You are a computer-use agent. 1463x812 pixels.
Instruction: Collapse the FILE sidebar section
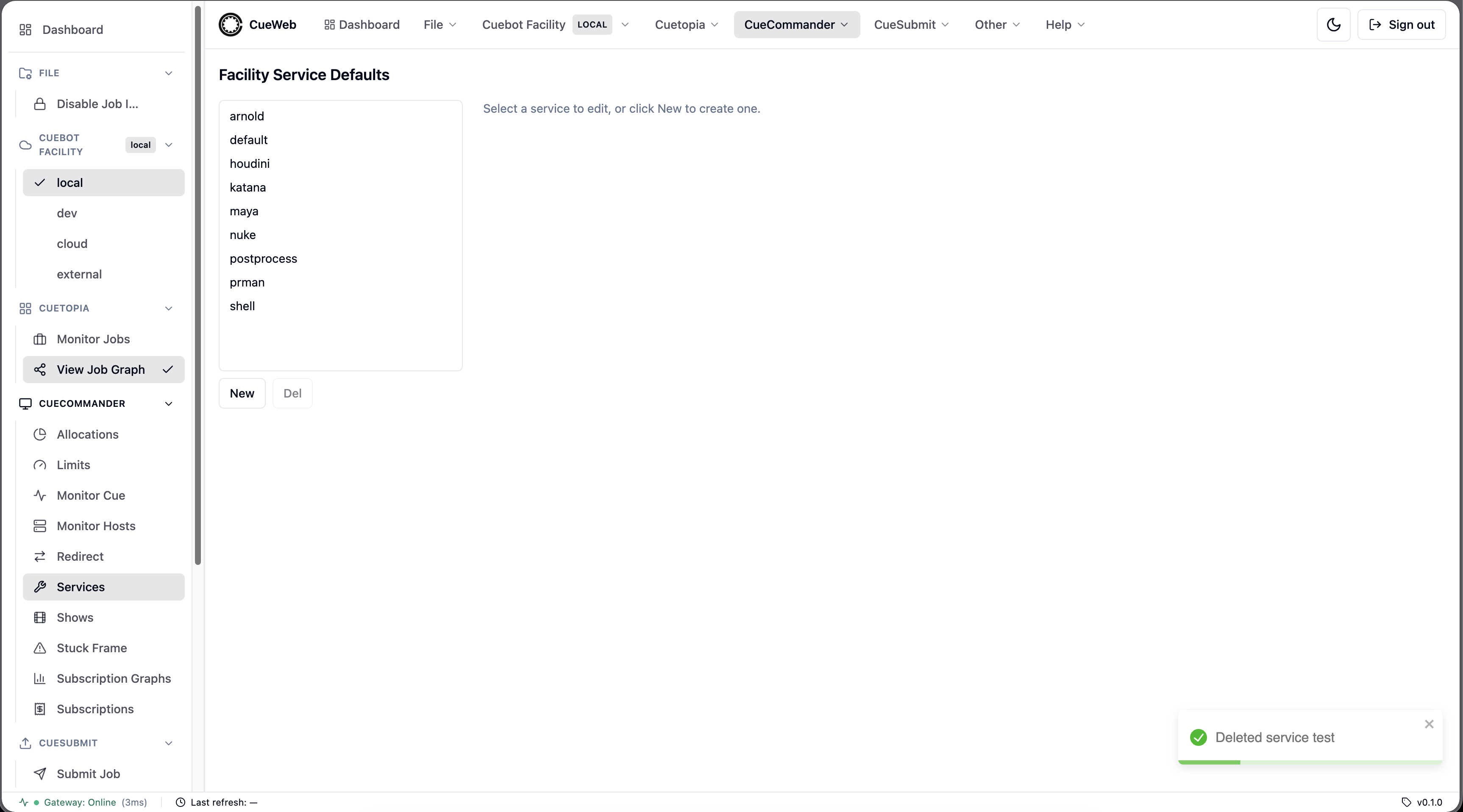[x=169, y=73]
